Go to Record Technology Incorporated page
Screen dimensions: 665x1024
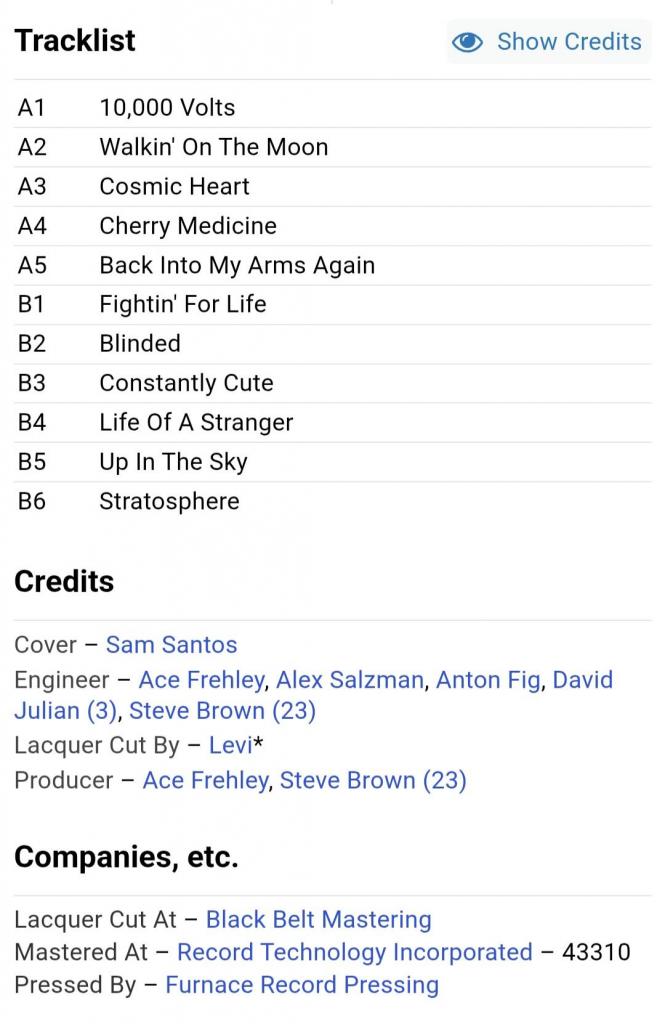click(354, 952)
